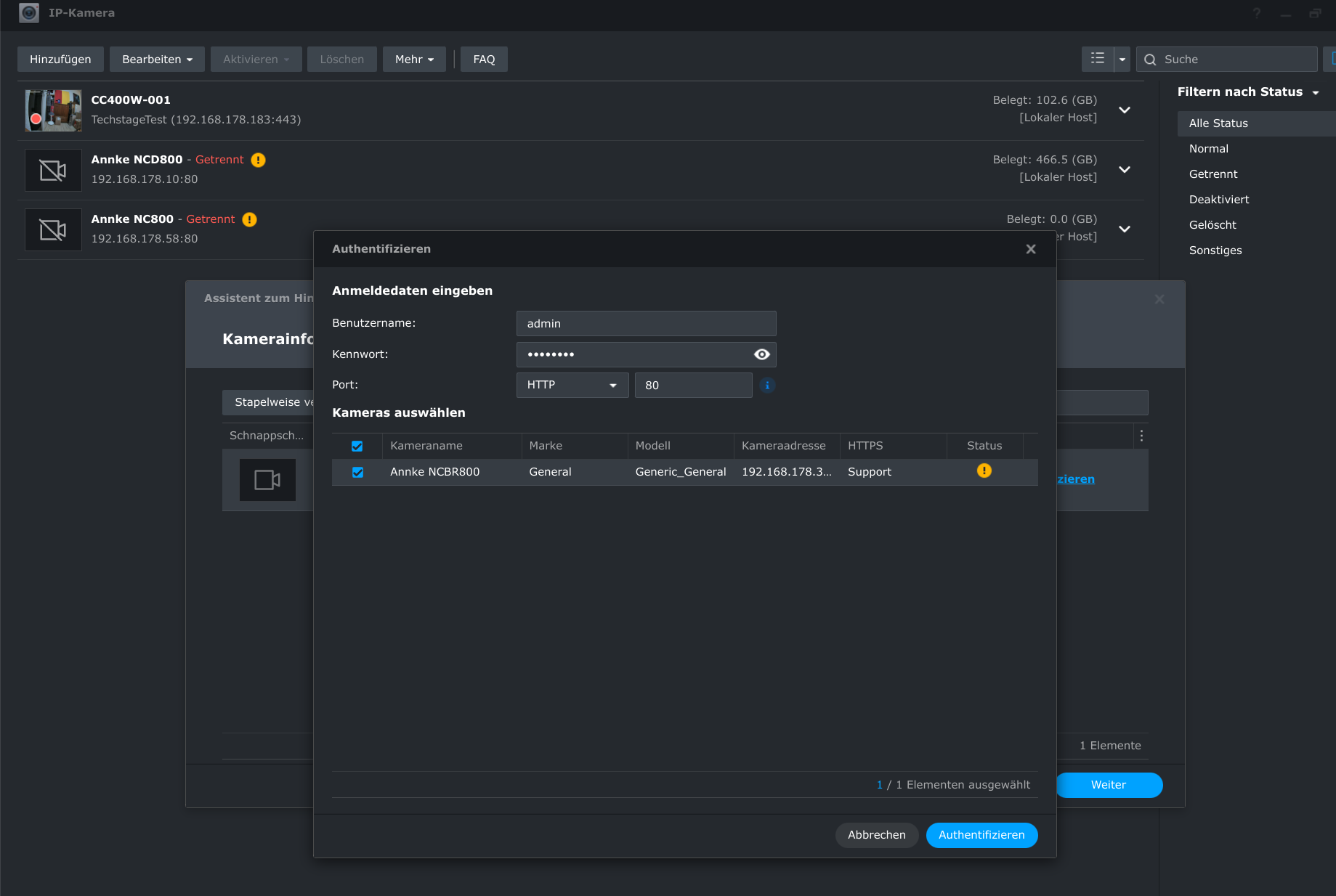The height and width of the screenshot is (896, 1336).
Task: Click the search magnifier icon
Action: point(1150,60)
